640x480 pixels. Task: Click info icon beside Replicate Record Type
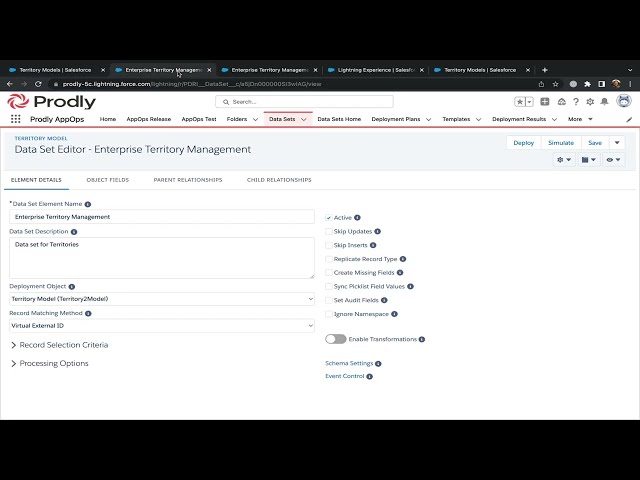pyautogui.click(x=403, y=259)
